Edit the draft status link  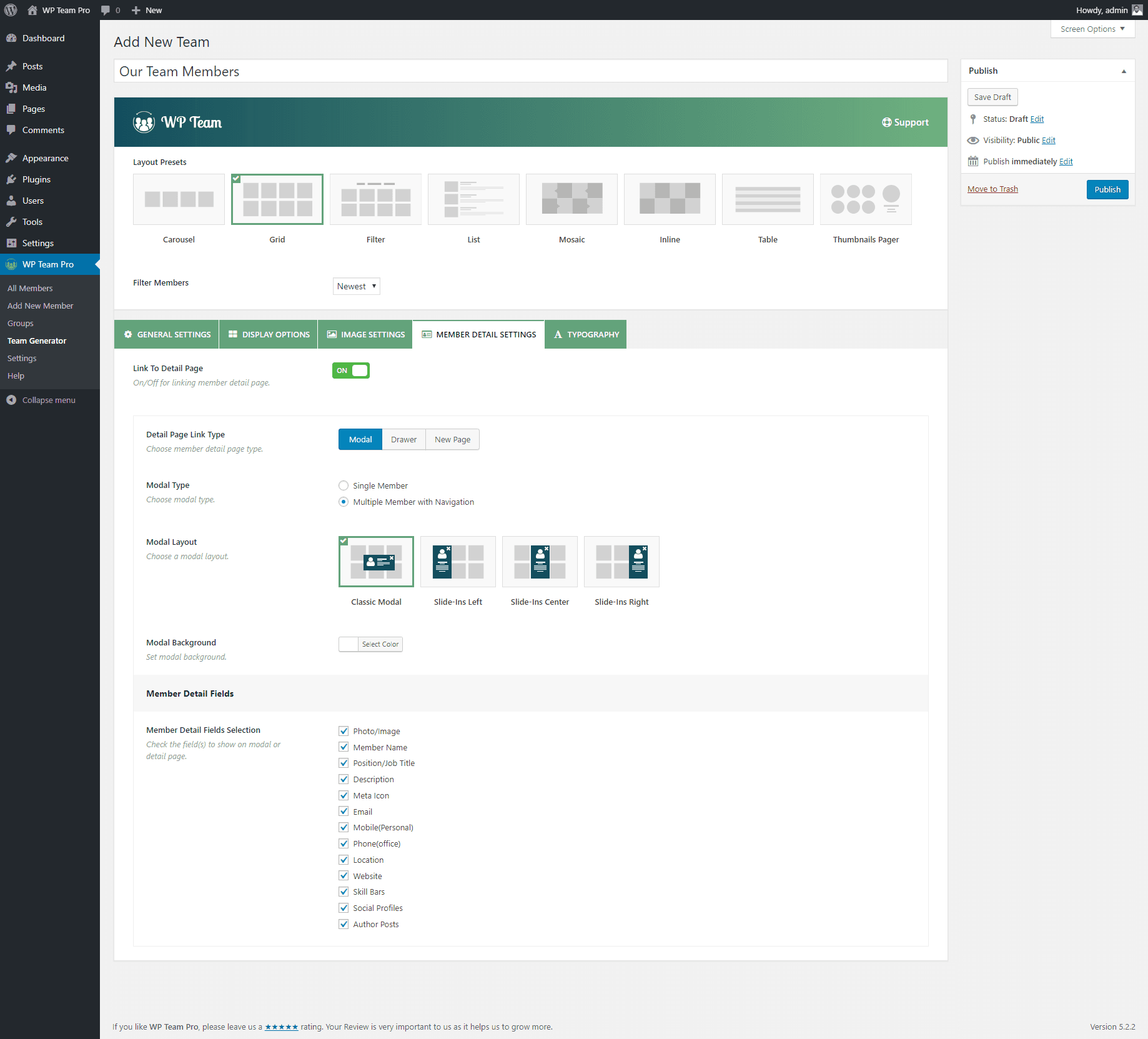[1037, 119]
